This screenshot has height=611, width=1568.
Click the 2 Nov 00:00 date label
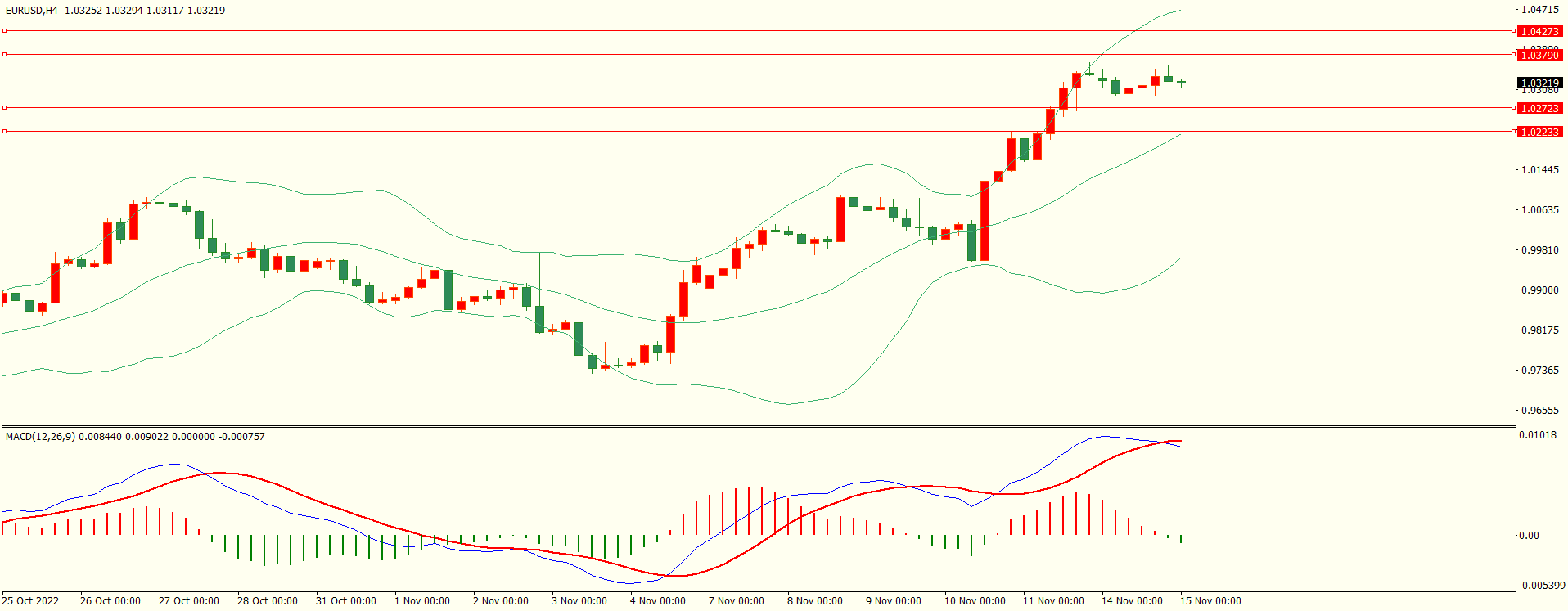[x=501, y=601]
